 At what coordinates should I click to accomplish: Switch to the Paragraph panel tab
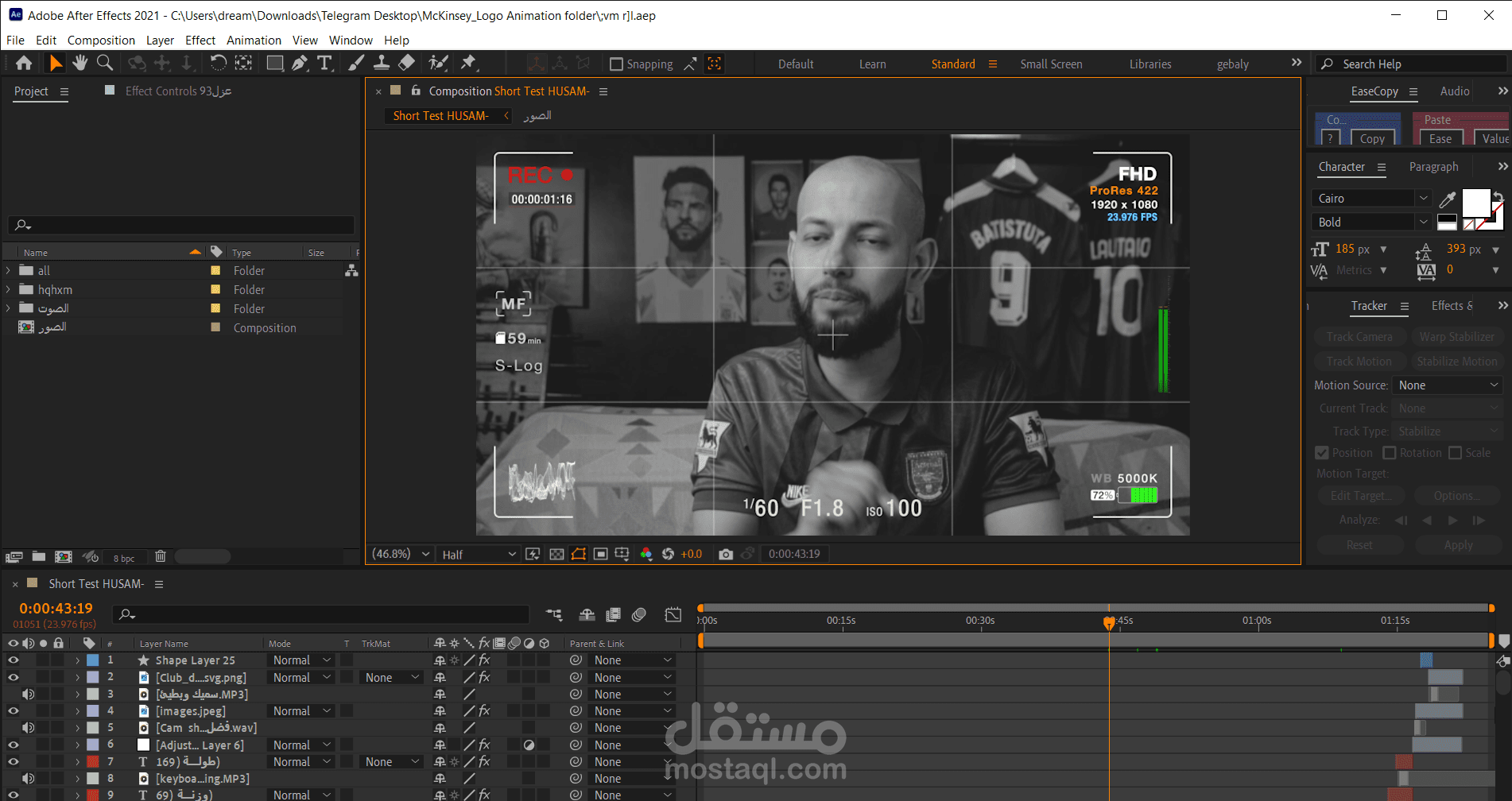coord(1433,167)
